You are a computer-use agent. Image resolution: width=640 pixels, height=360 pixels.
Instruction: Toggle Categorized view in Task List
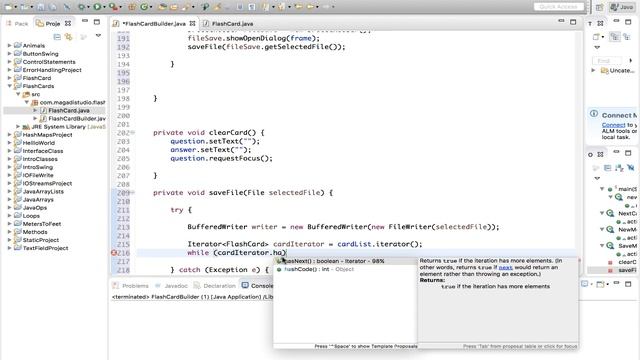click(614, 37)
